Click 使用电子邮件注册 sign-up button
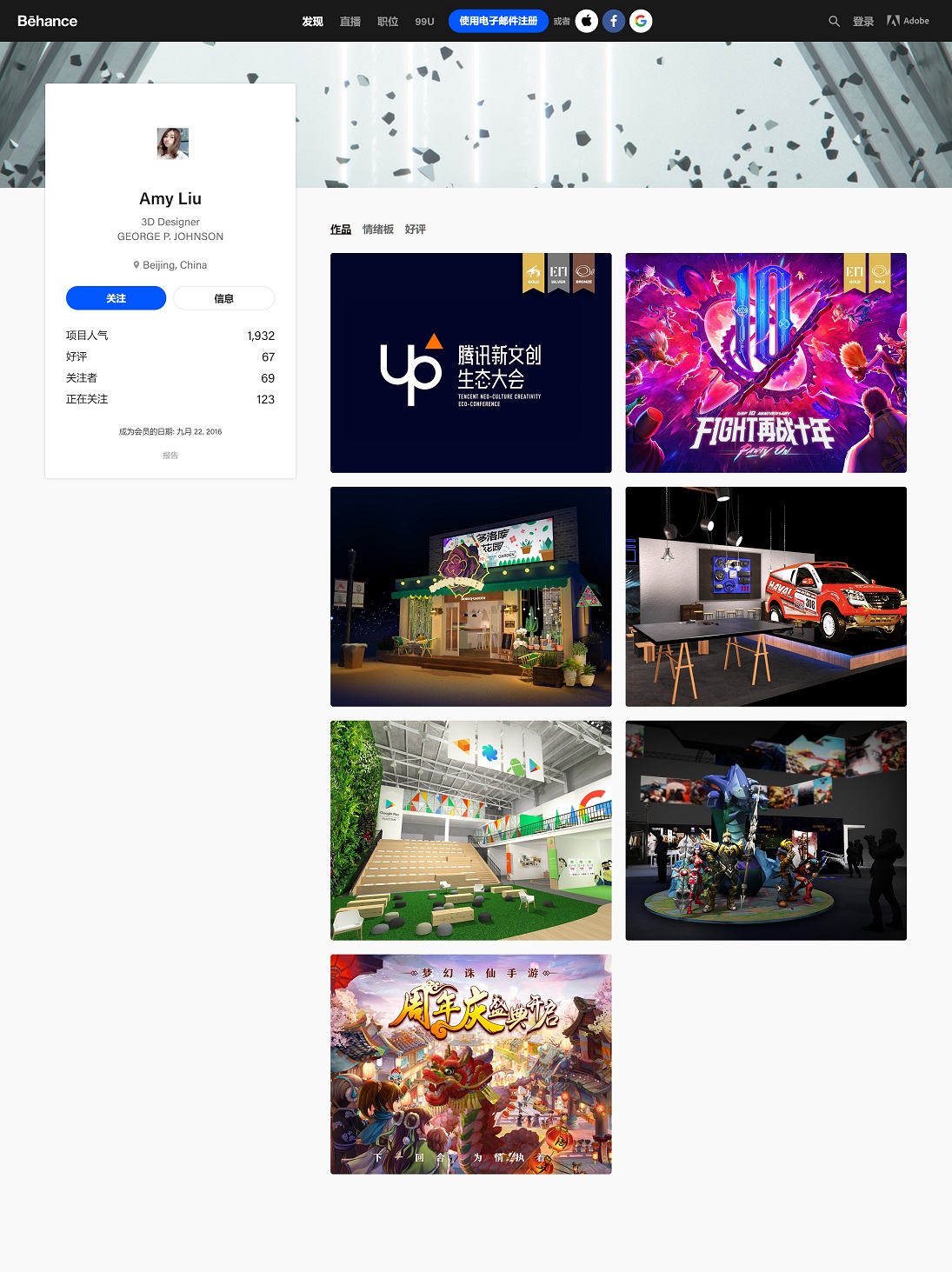952x1272 pixels. click(x=498, y=21)
